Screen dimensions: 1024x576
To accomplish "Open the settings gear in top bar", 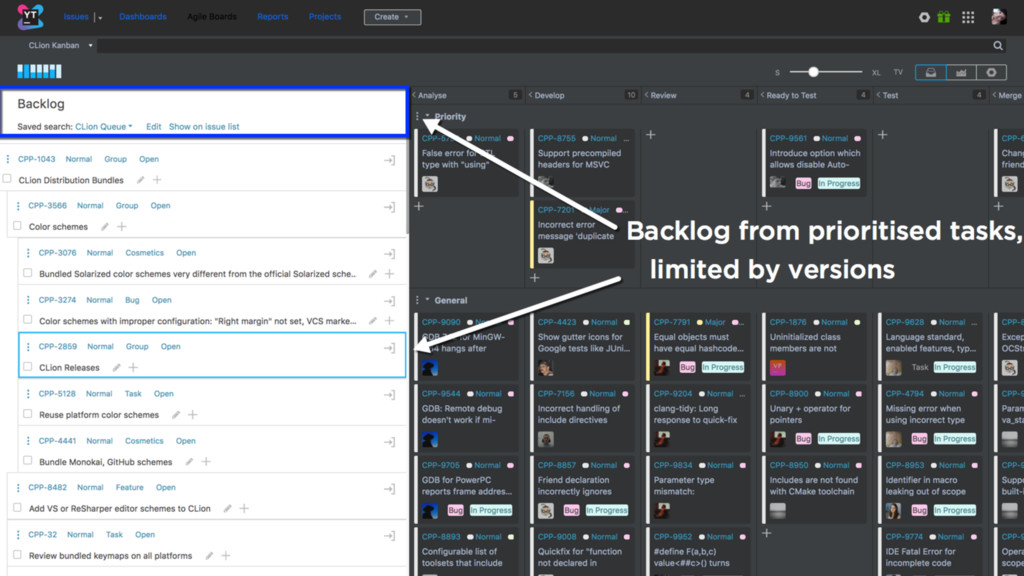I will (x=924, y=18).
